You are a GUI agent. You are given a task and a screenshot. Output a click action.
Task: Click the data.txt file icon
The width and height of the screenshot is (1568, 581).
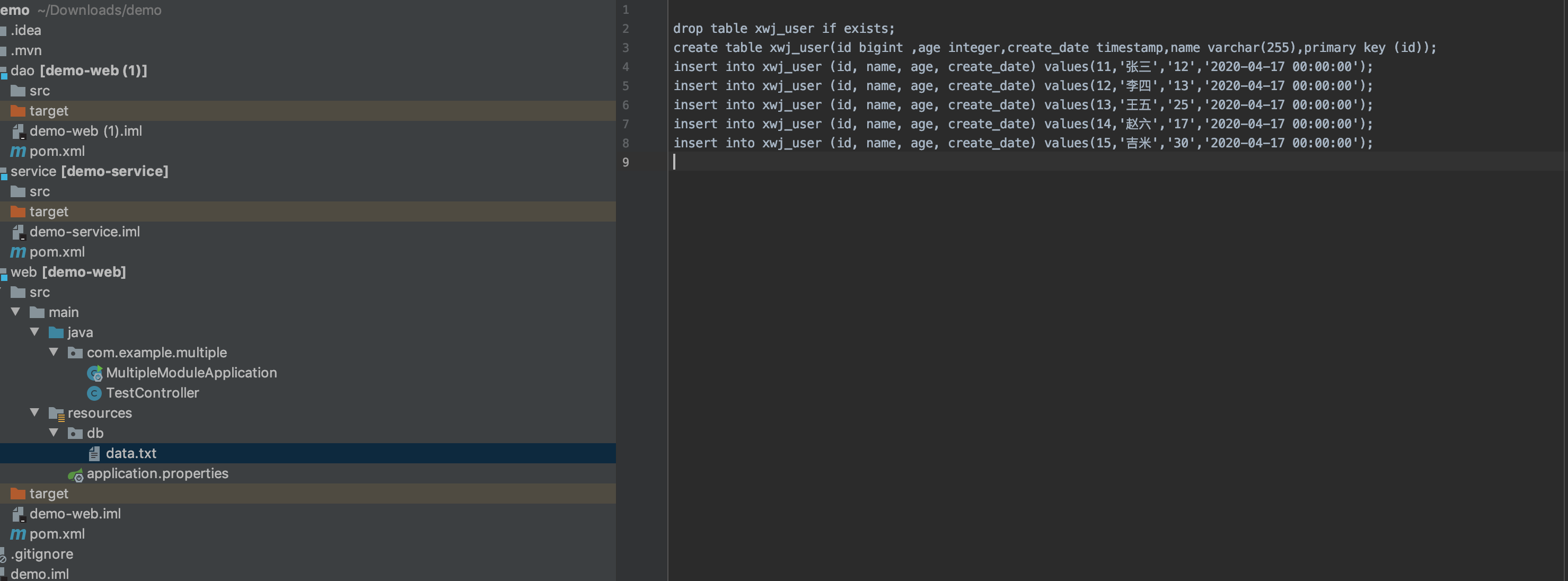[x=94, y=454]
